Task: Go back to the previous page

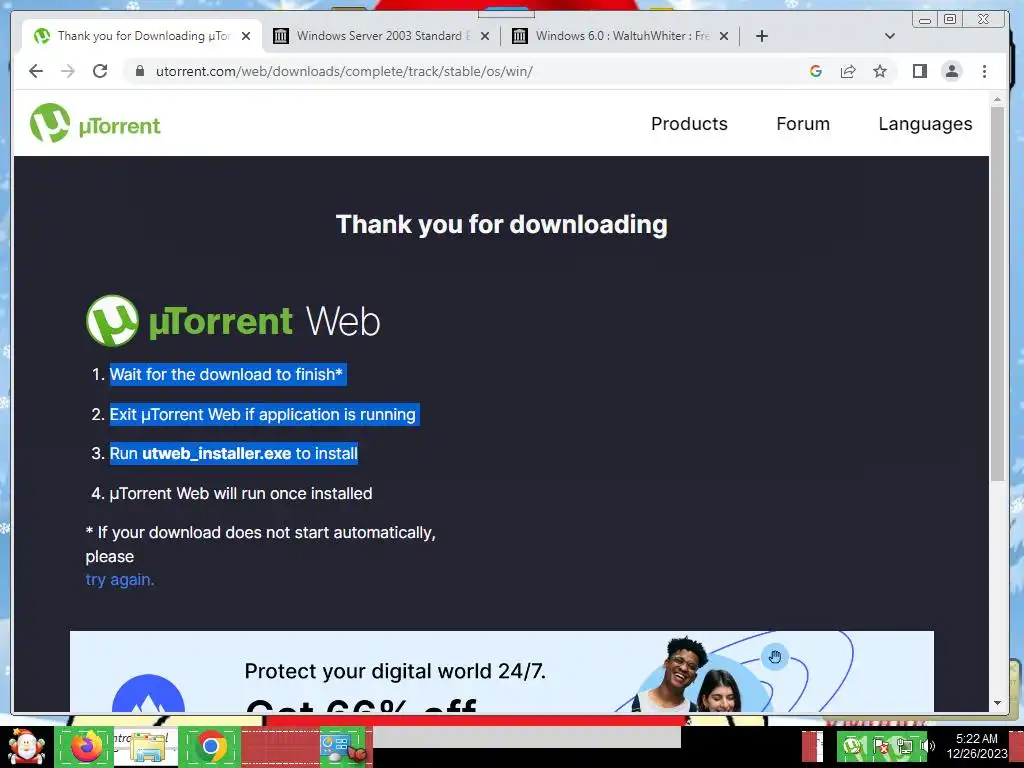Action: tap(36, 71)
